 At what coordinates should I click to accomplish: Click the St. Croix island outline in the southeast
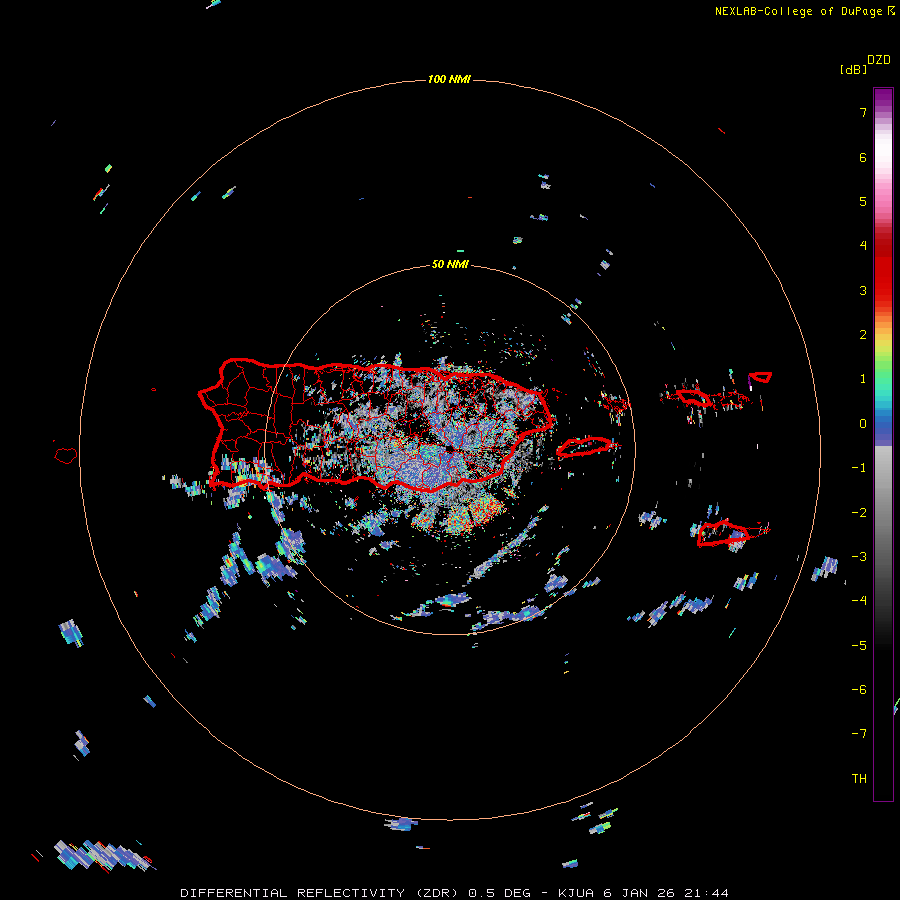723,533
